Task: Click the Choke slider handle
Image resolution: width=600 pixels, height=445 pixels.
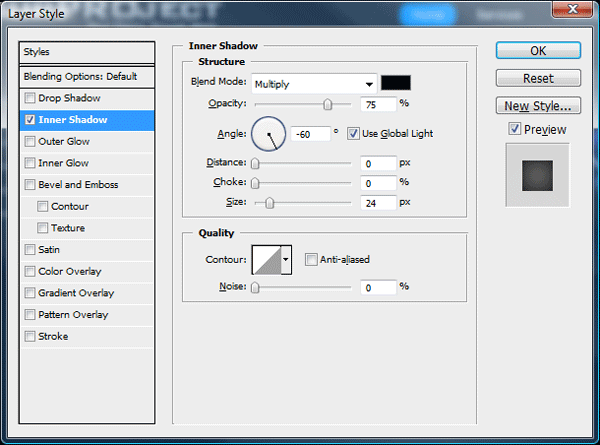Action: [255, 183]
